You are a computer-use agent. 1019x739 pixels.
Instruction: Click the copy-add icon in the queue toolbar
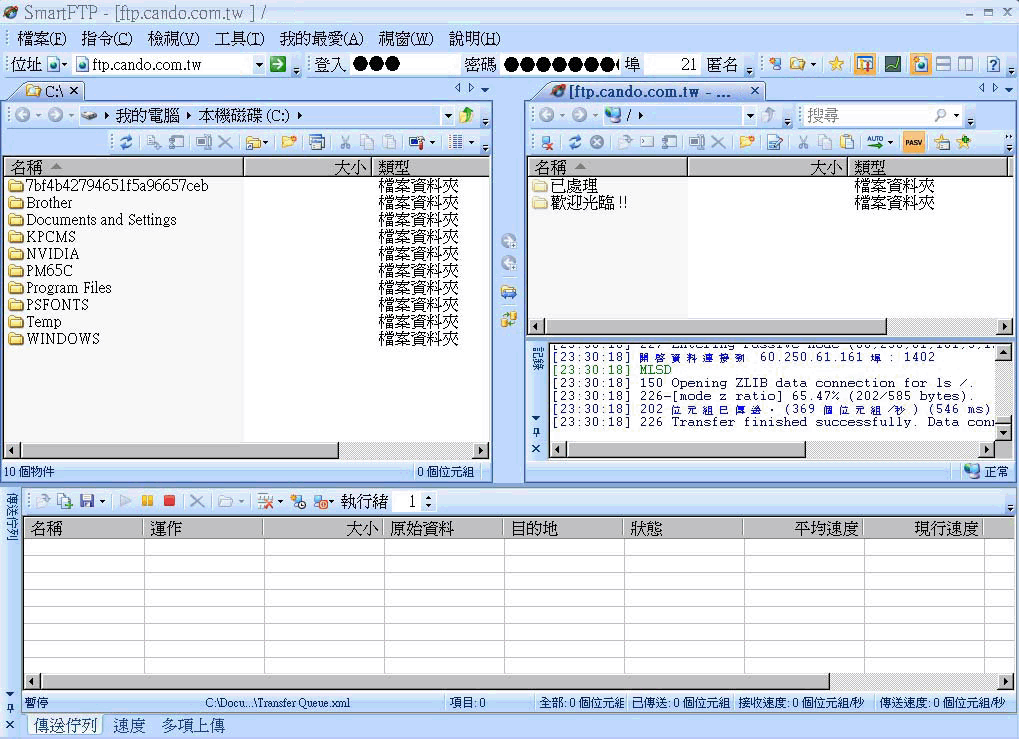click(x=64, y=500)
